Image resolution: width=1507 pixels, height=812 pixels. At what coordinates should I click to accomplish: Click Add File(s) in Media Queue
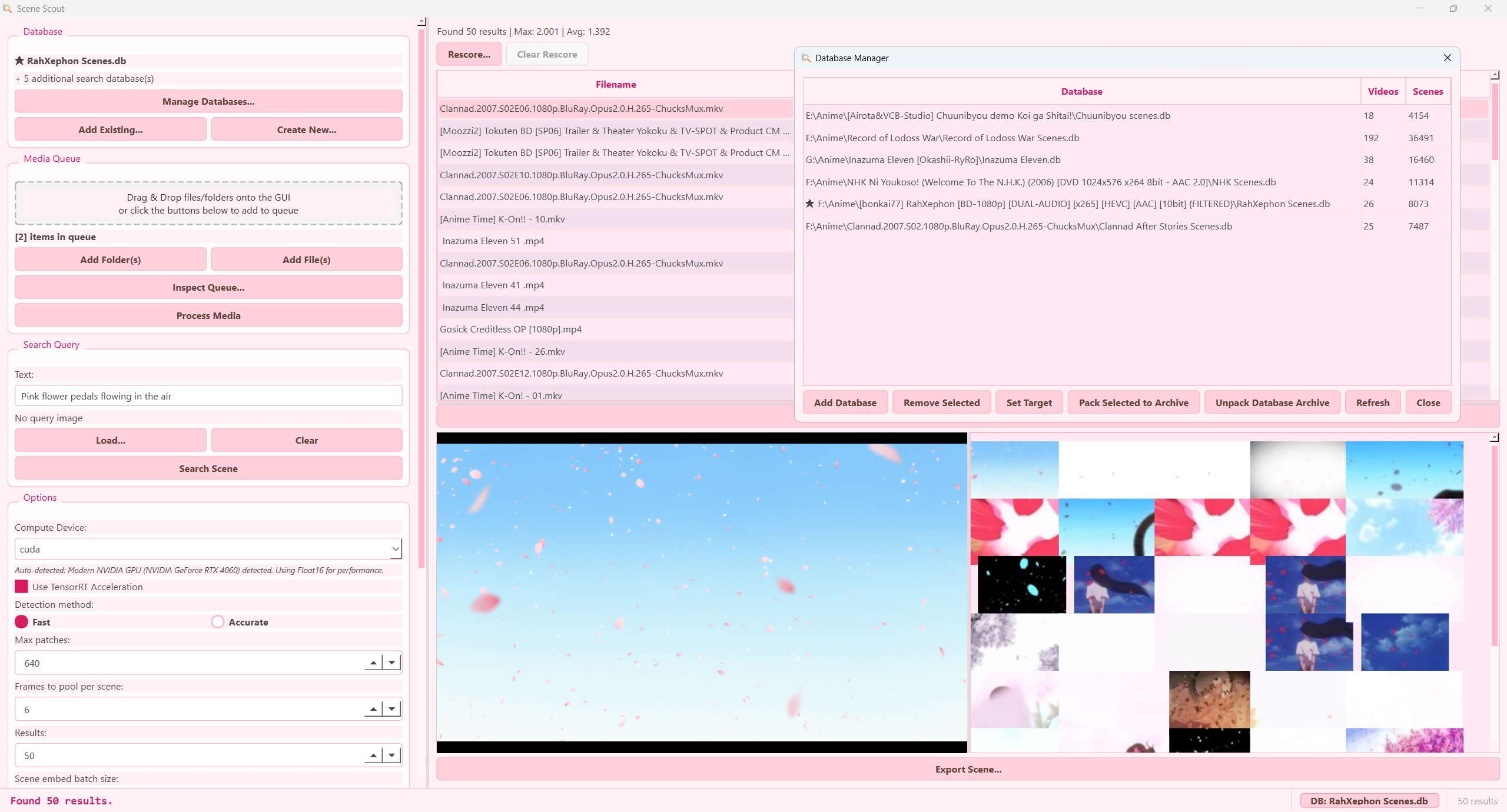click(307, 259)
